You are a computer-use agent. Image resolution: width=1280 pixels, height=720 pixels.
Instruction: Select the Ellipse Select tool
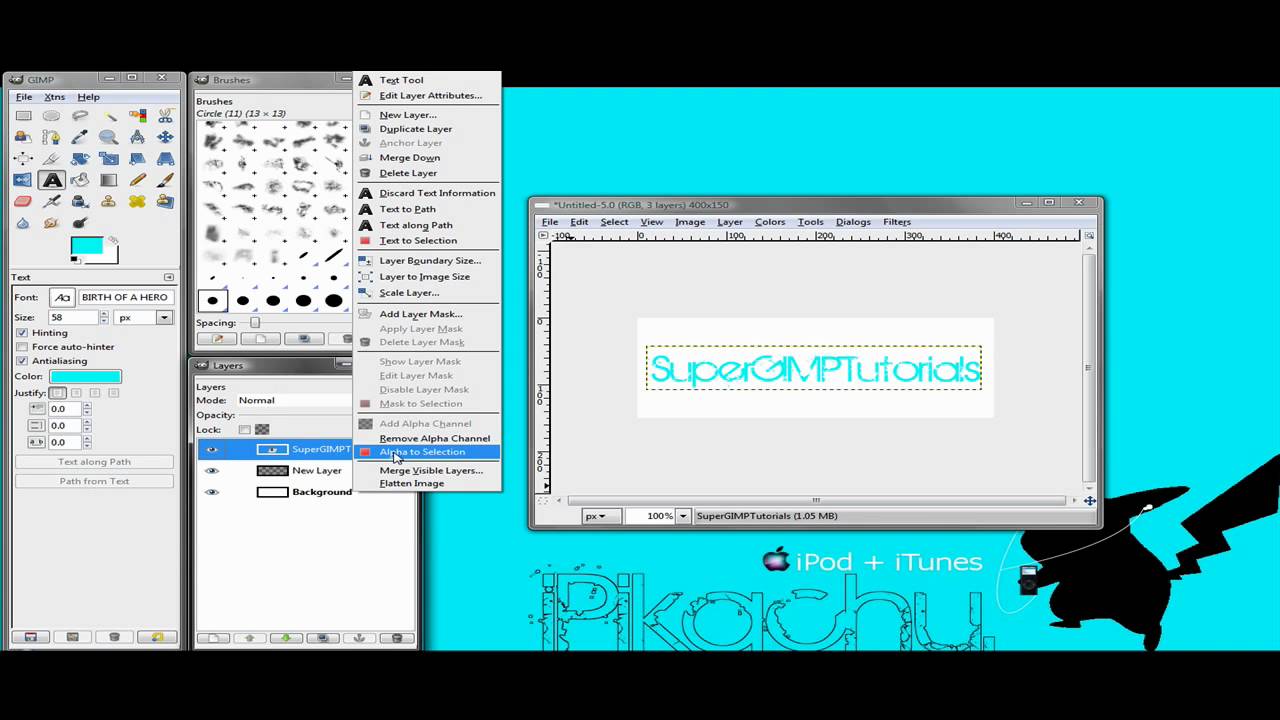click(51, 116)
